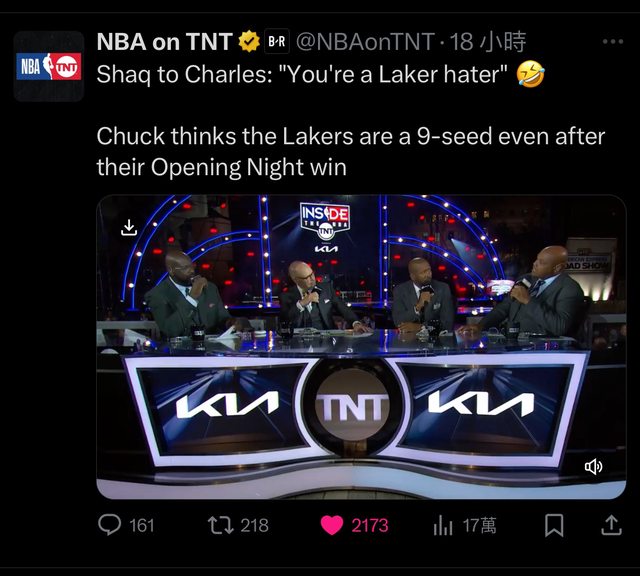Open the three-dot more options menu
The width and height of the screenshot is (640, 576).
point(613,41)
